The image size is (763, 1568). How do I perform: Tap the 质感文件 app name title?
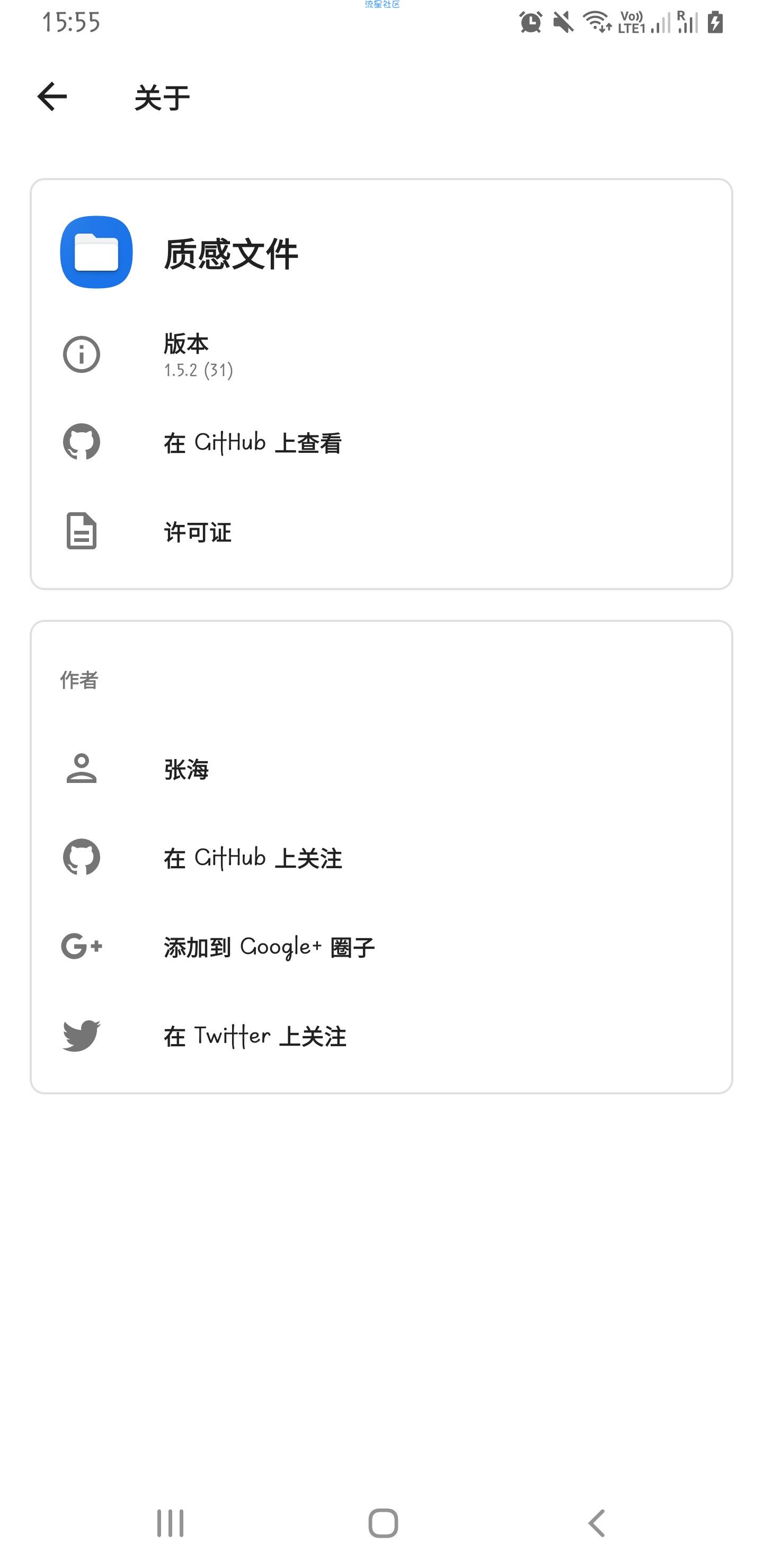(x=231, y=253)
